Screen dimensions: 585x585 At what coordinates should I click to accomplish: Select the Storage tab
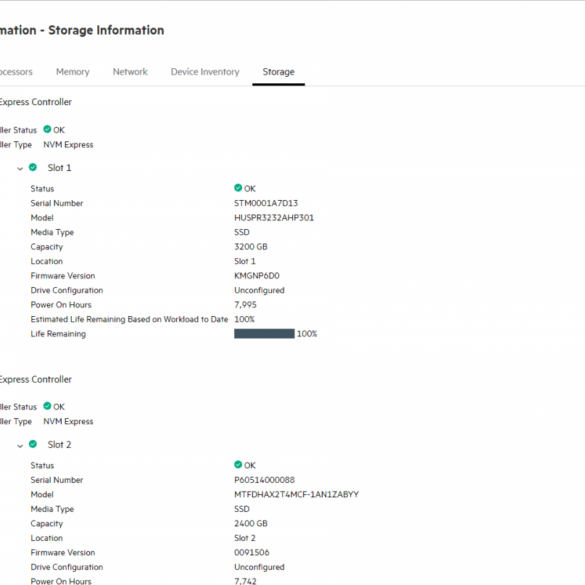tap(278, 72)
